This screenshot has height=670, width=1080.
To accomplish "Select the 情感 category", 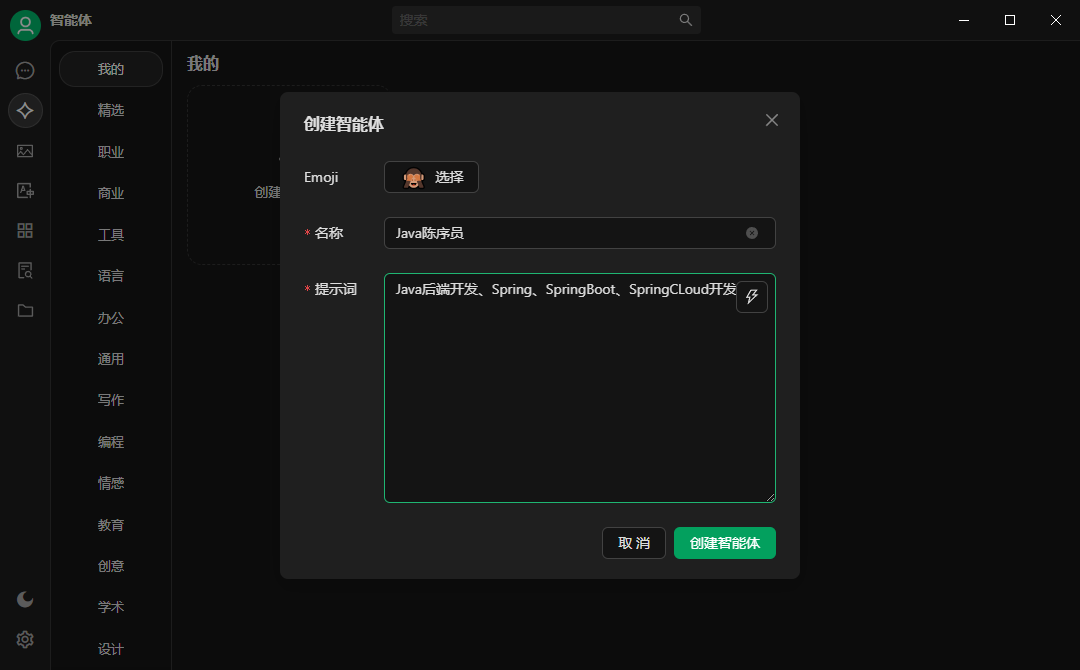I will coord(111,483).
